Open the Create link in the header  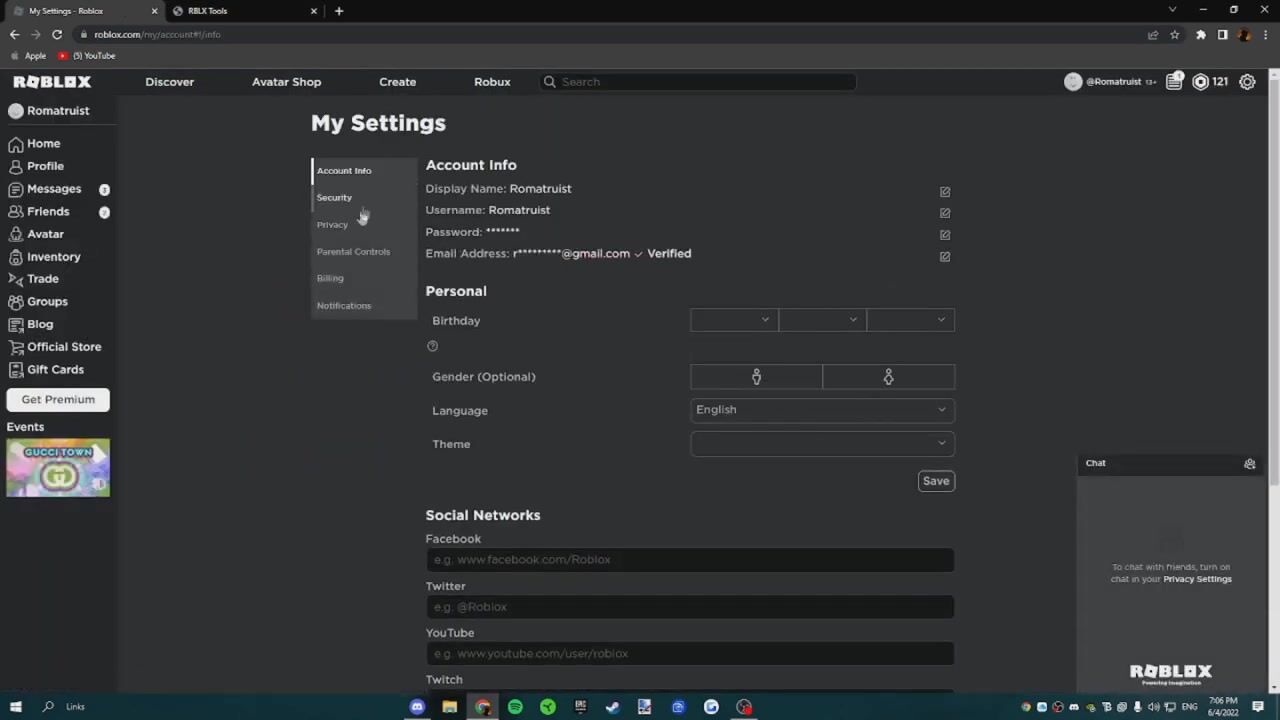coord(397,82)
